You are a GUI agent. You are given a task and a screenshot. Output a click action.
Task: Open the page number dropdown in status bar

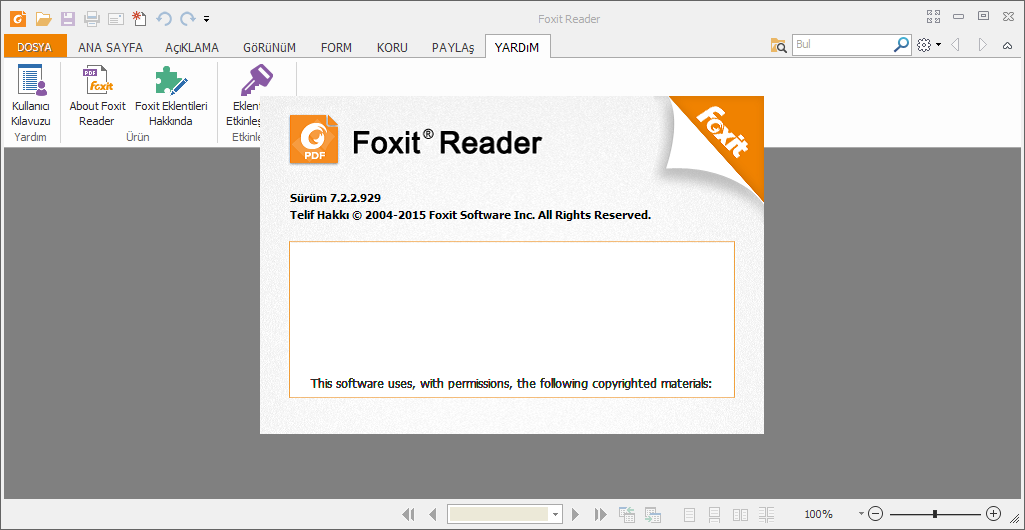pos(556,514)
